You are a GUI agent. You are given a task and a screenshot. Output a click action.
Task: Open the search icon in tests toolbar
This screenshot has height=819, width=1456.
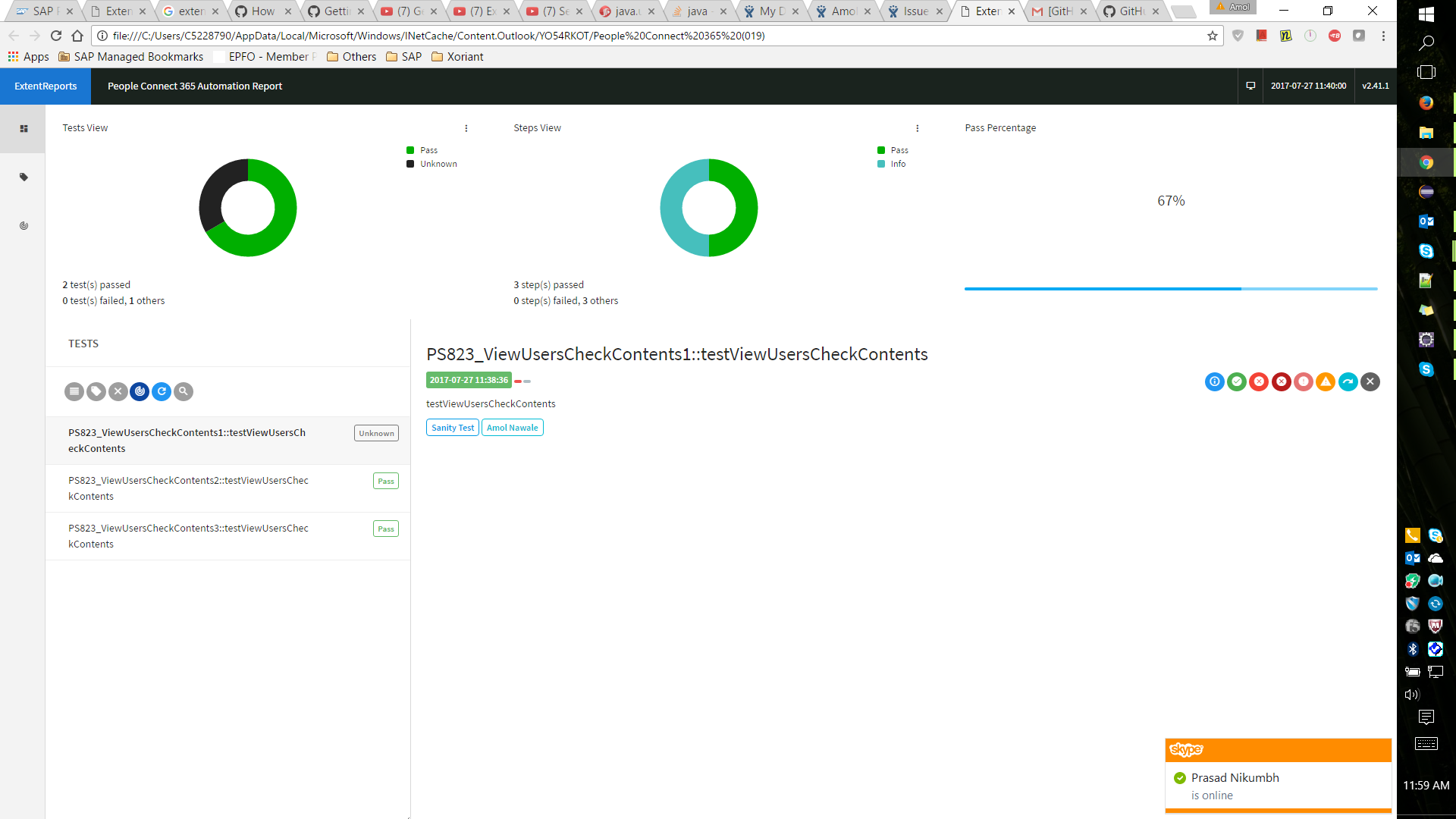click(183, 391)
